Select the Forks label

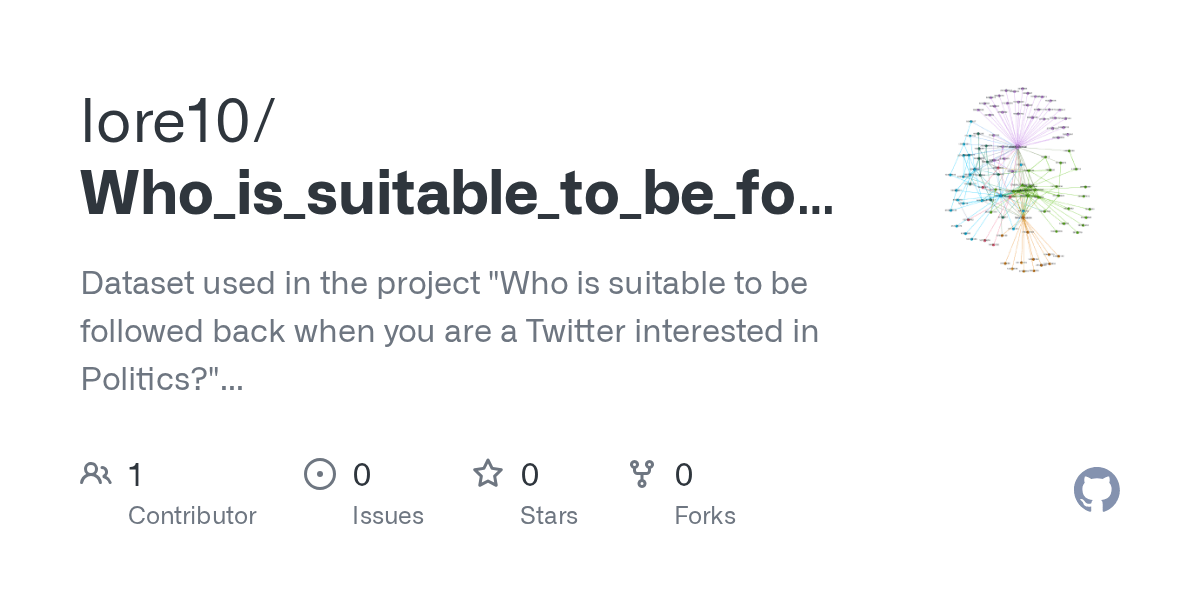[x=705, y=516]
